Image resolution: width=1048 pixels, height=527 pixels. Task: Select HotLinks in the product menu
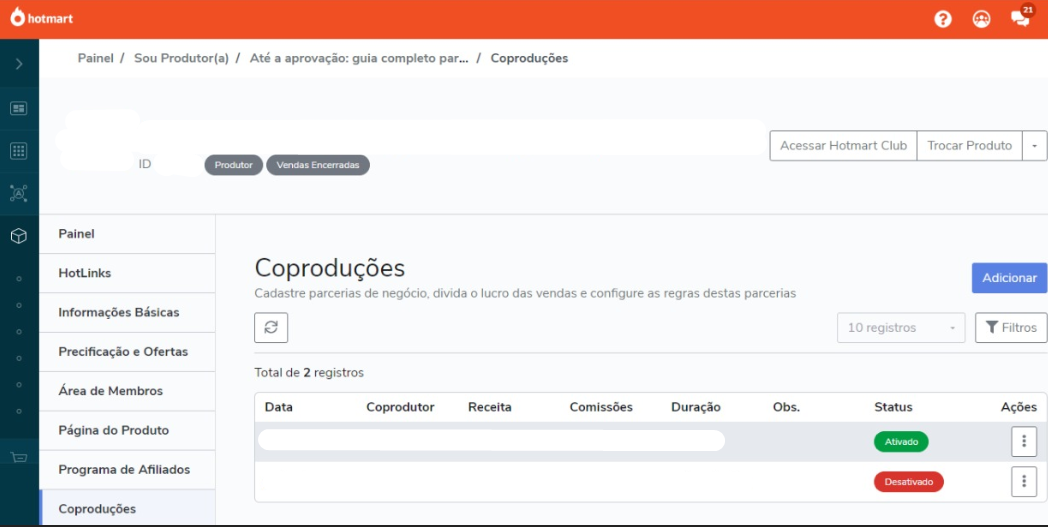point(127,273)
